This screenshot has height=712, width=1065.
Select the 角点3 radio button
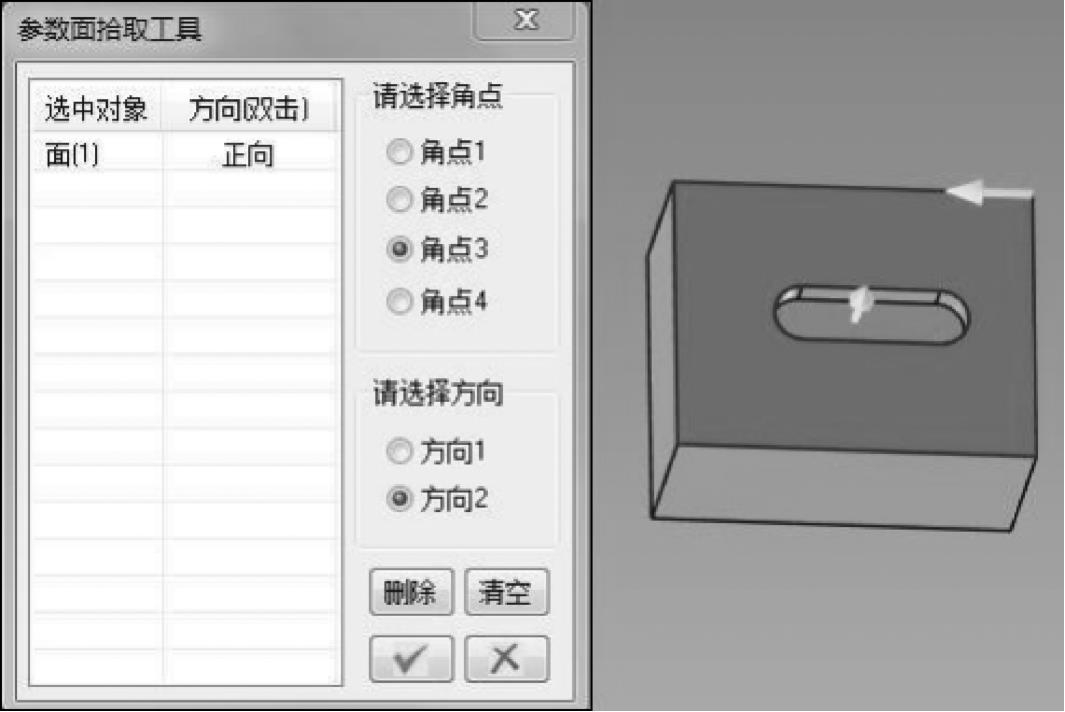[399, 249]
